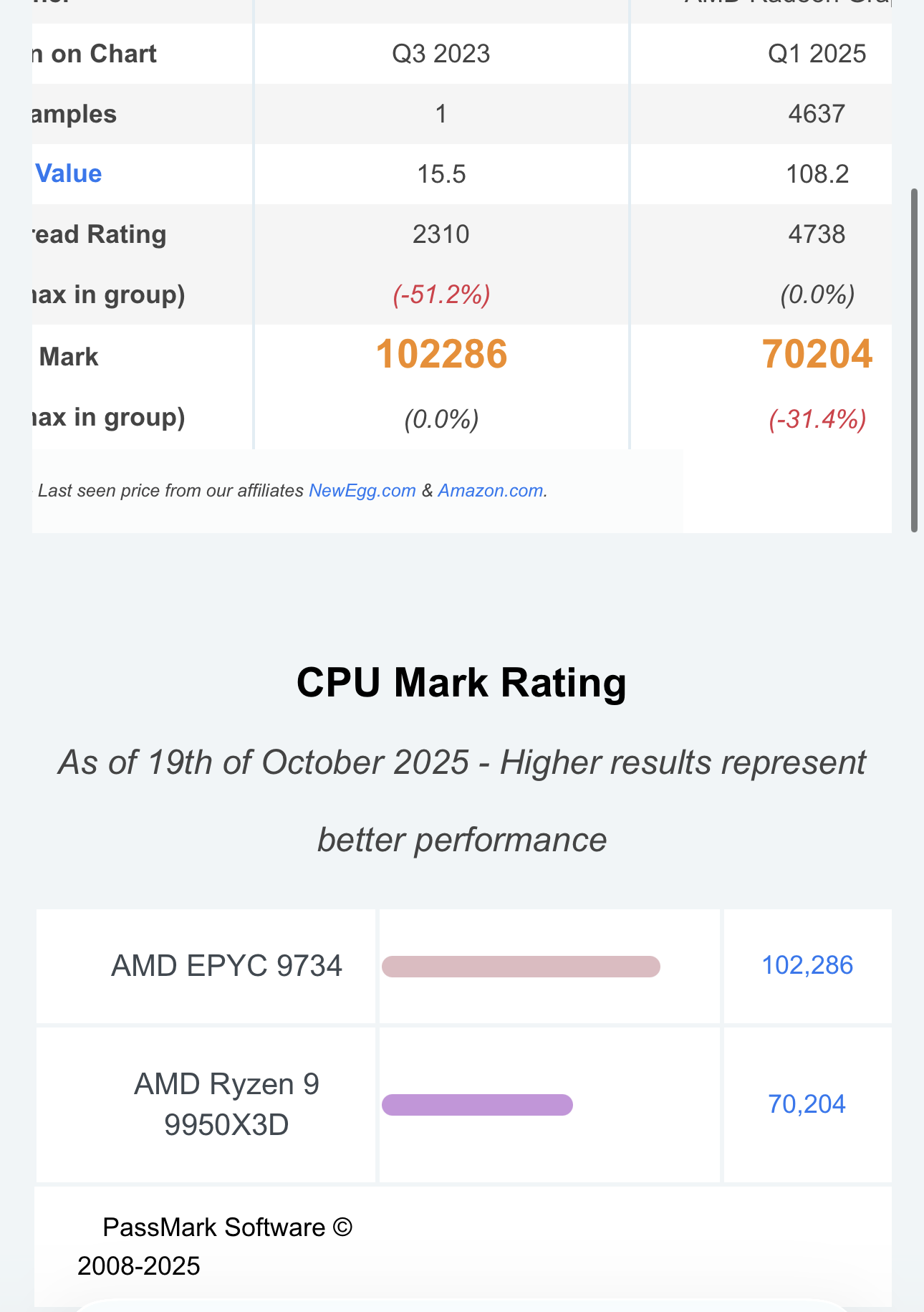Click the 102,286 score link
The image size is (924, 1312).
click(x=807, y=966)
